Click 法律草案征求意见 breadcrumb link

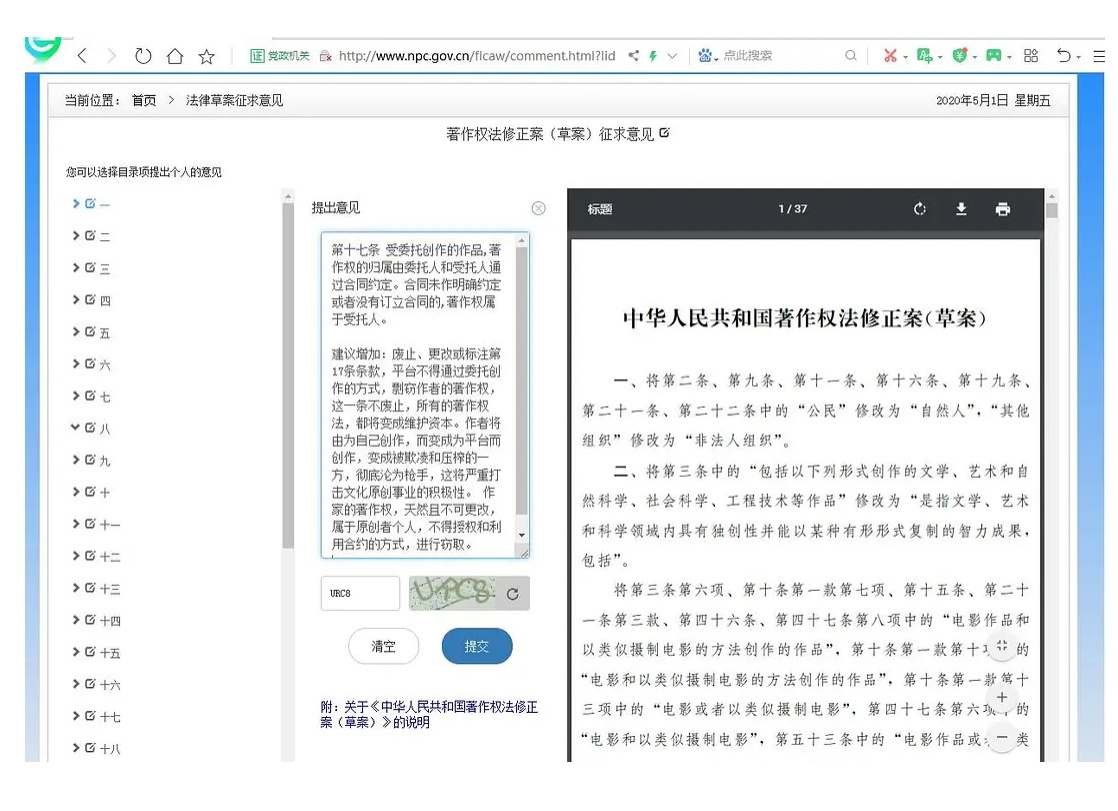[235, 101]
